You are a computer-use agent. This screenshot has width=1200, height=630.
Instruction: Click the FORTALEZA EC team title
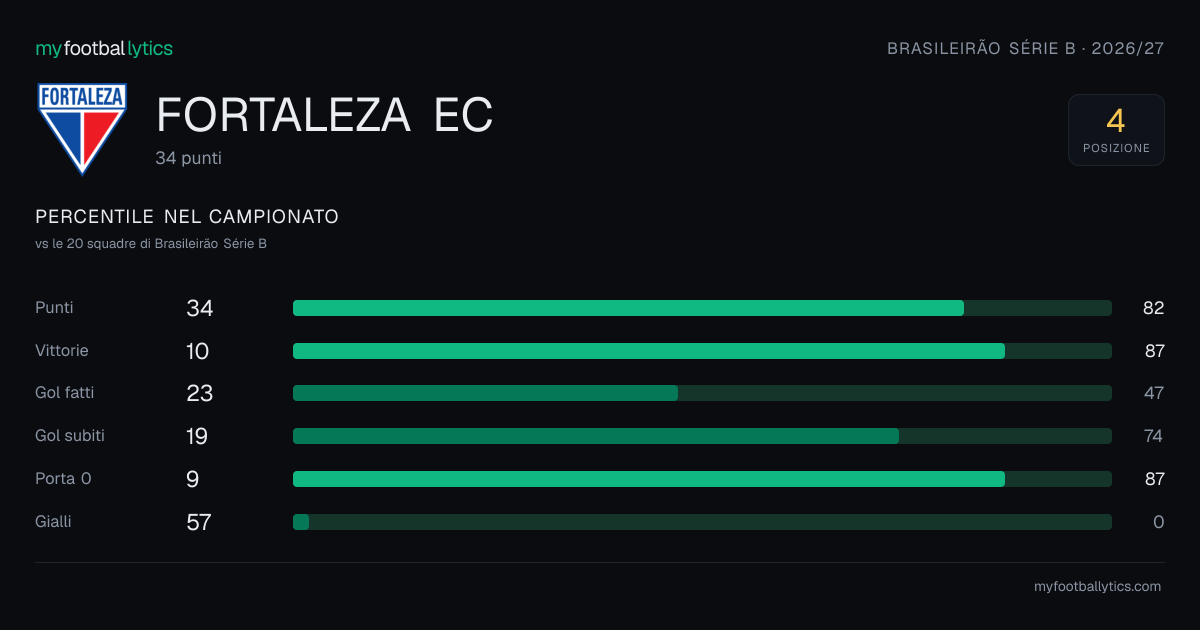[324, 116]
